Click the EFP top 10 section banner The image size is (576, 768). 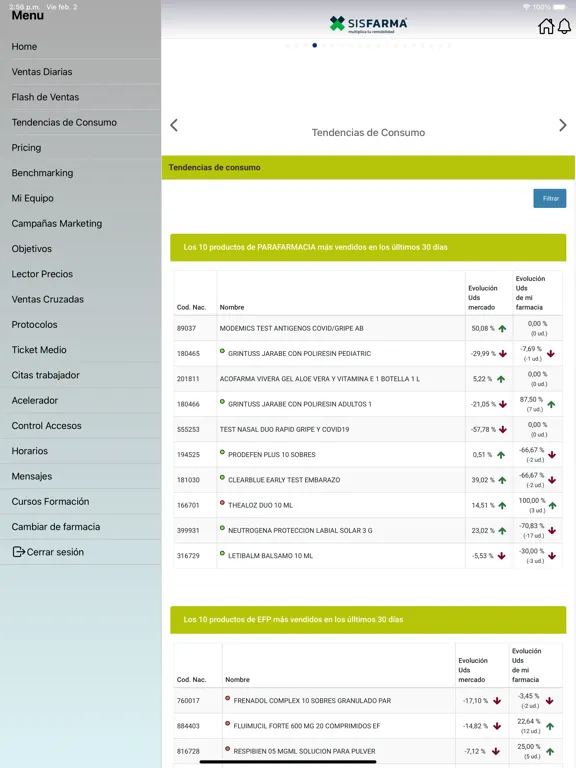368,620
